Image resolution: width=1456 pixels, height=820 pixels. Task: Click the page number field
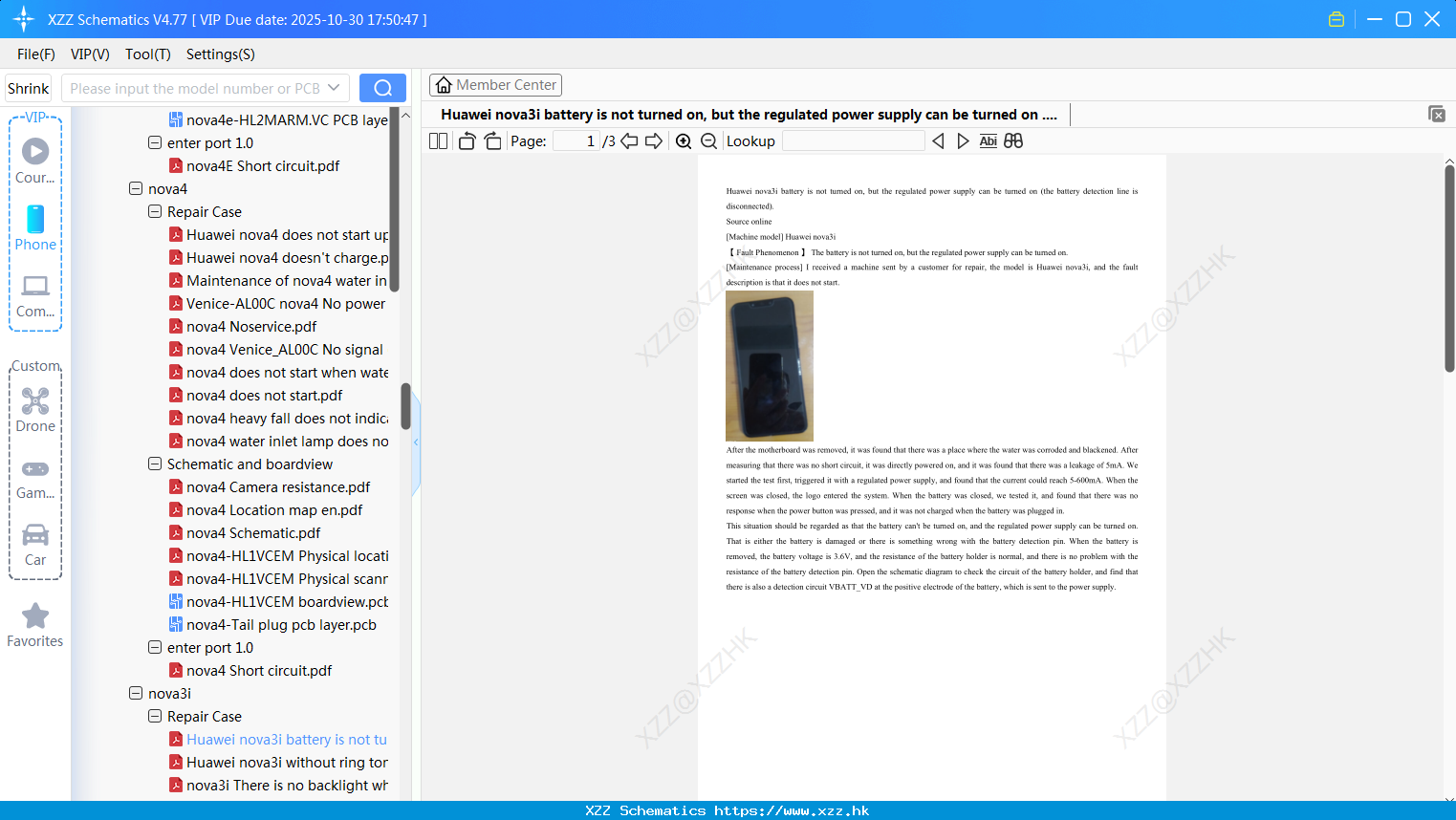tap(576, 140)
